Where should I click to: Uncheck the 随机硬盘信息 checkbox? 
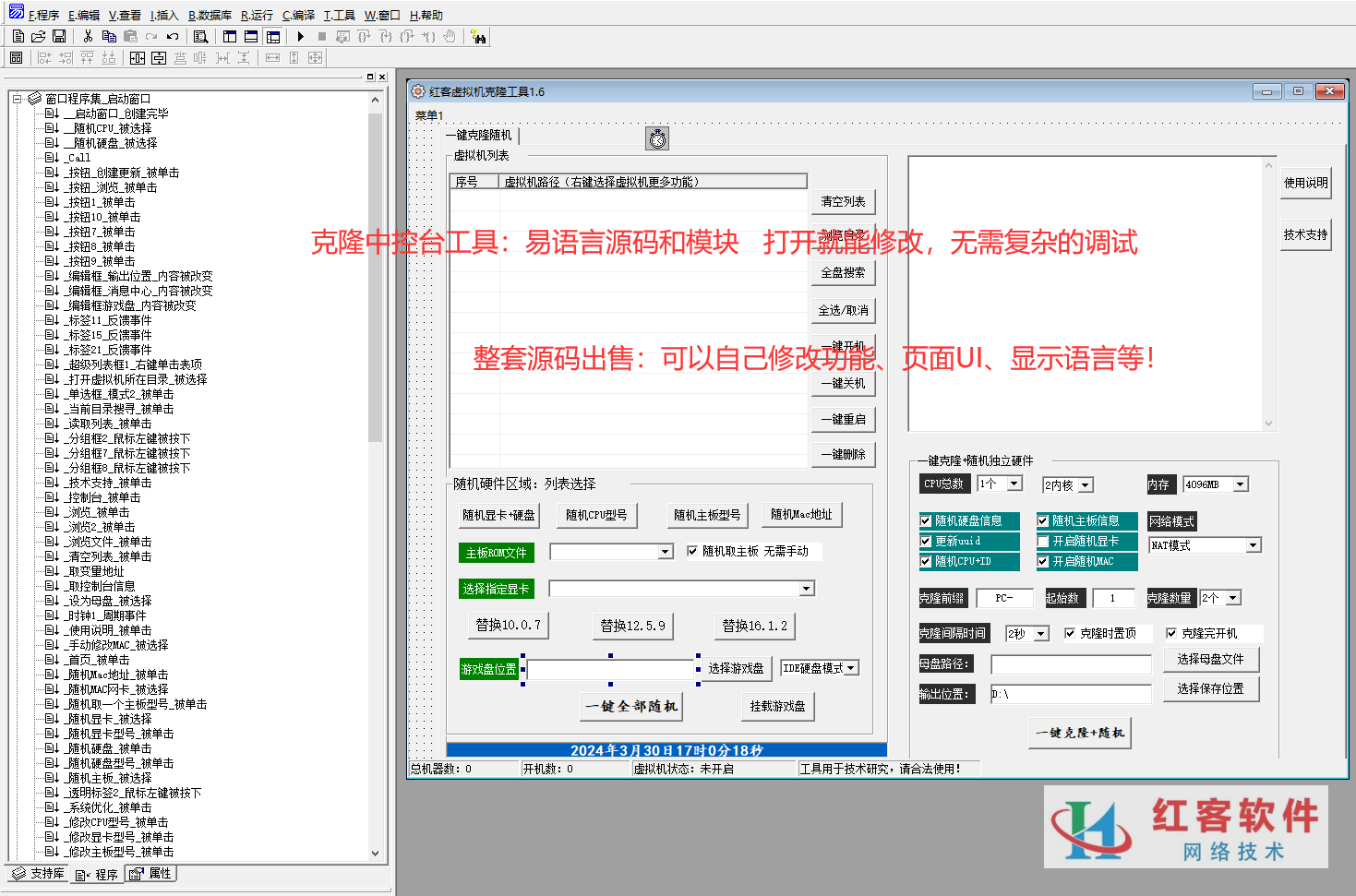[x=926, y=521]
